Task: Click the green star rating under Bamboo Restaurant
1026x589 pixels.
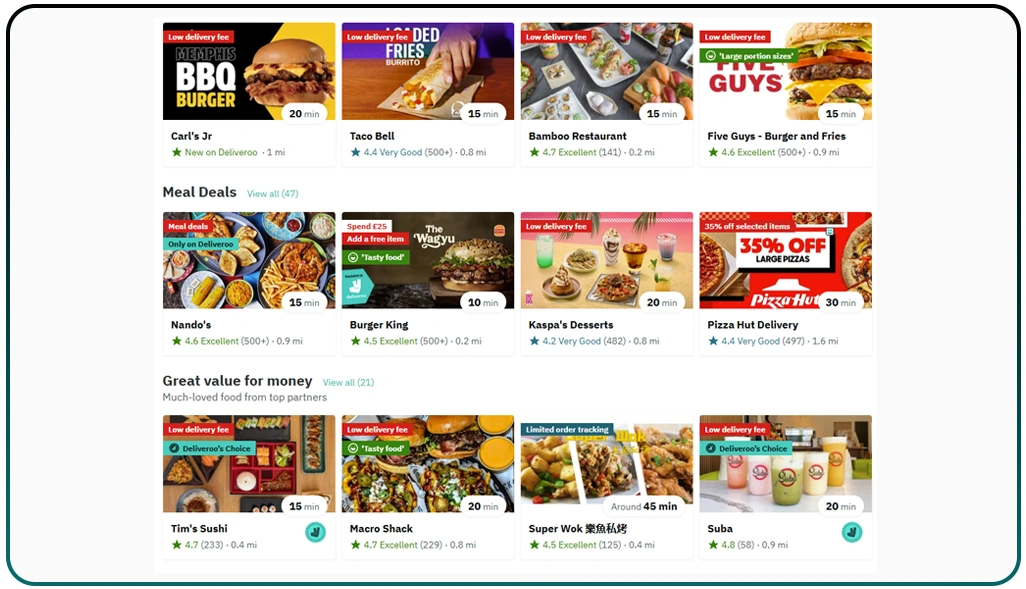Action: (535, 152)
